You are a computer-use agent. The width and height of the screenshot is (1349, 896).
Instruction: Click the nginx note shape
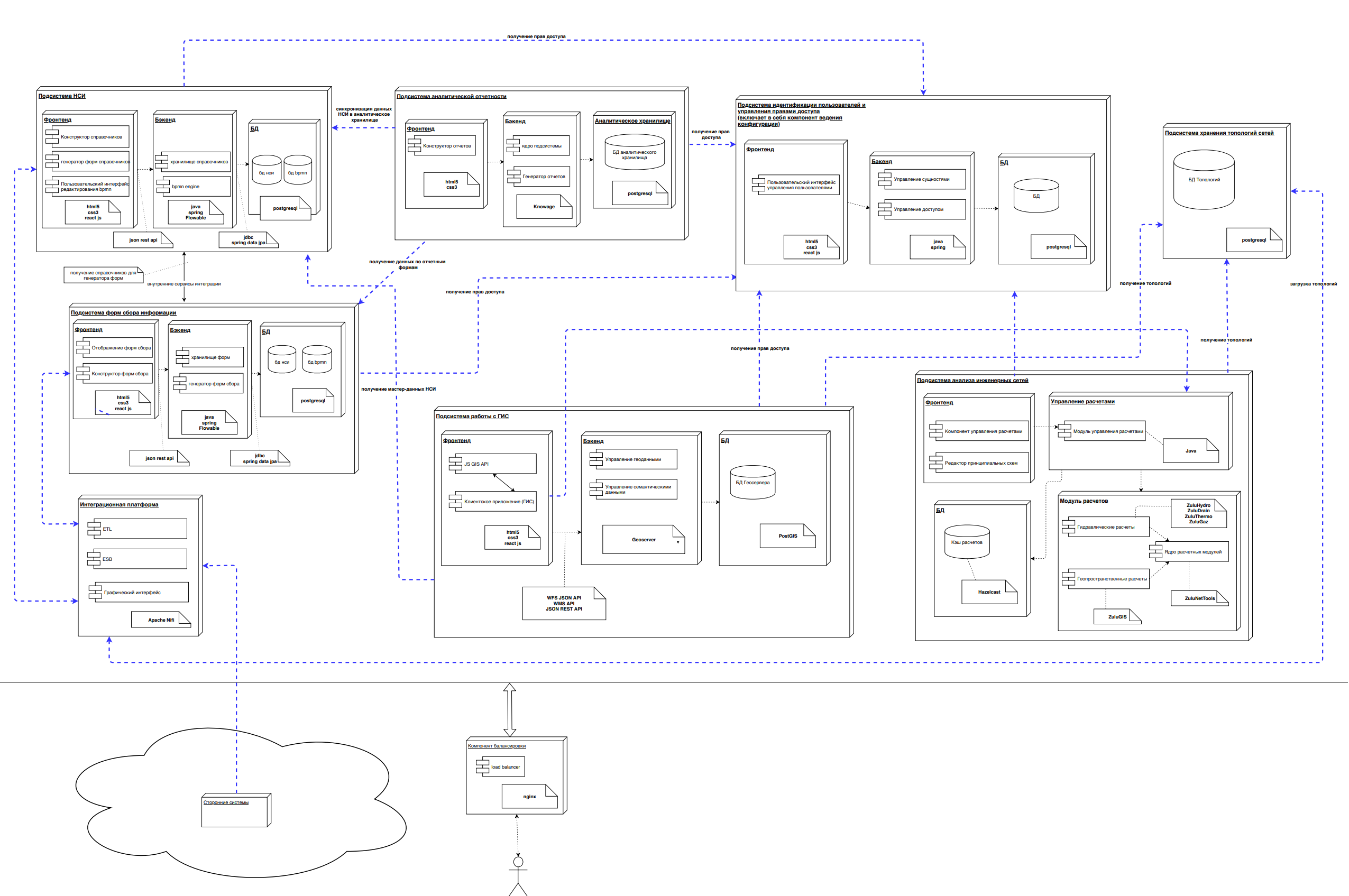[x=530, y=796]
